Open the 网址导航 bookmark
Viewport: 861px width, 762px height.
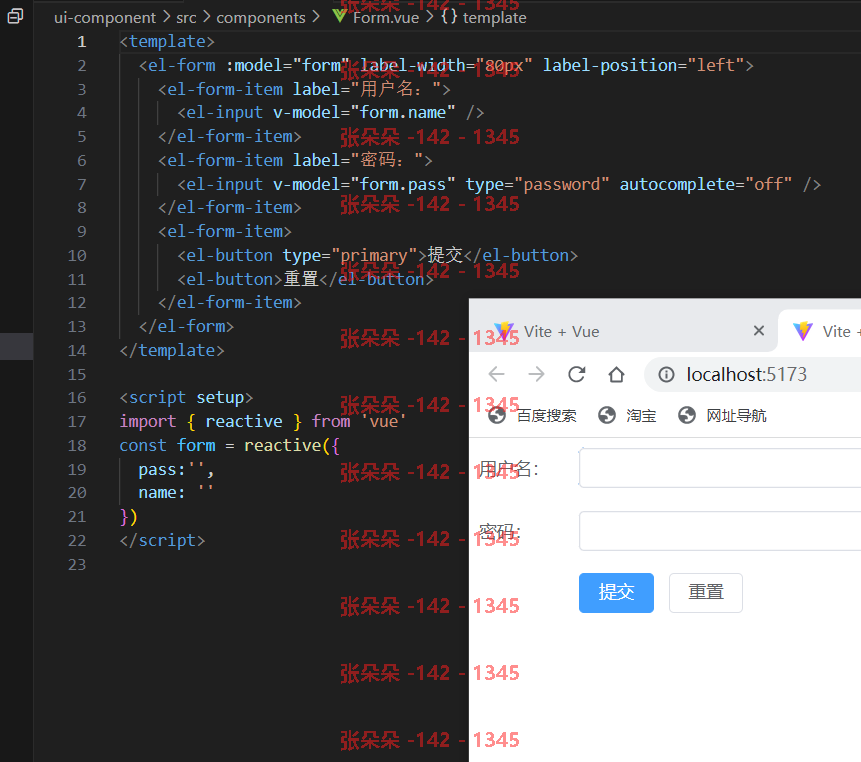click(723, 416)
